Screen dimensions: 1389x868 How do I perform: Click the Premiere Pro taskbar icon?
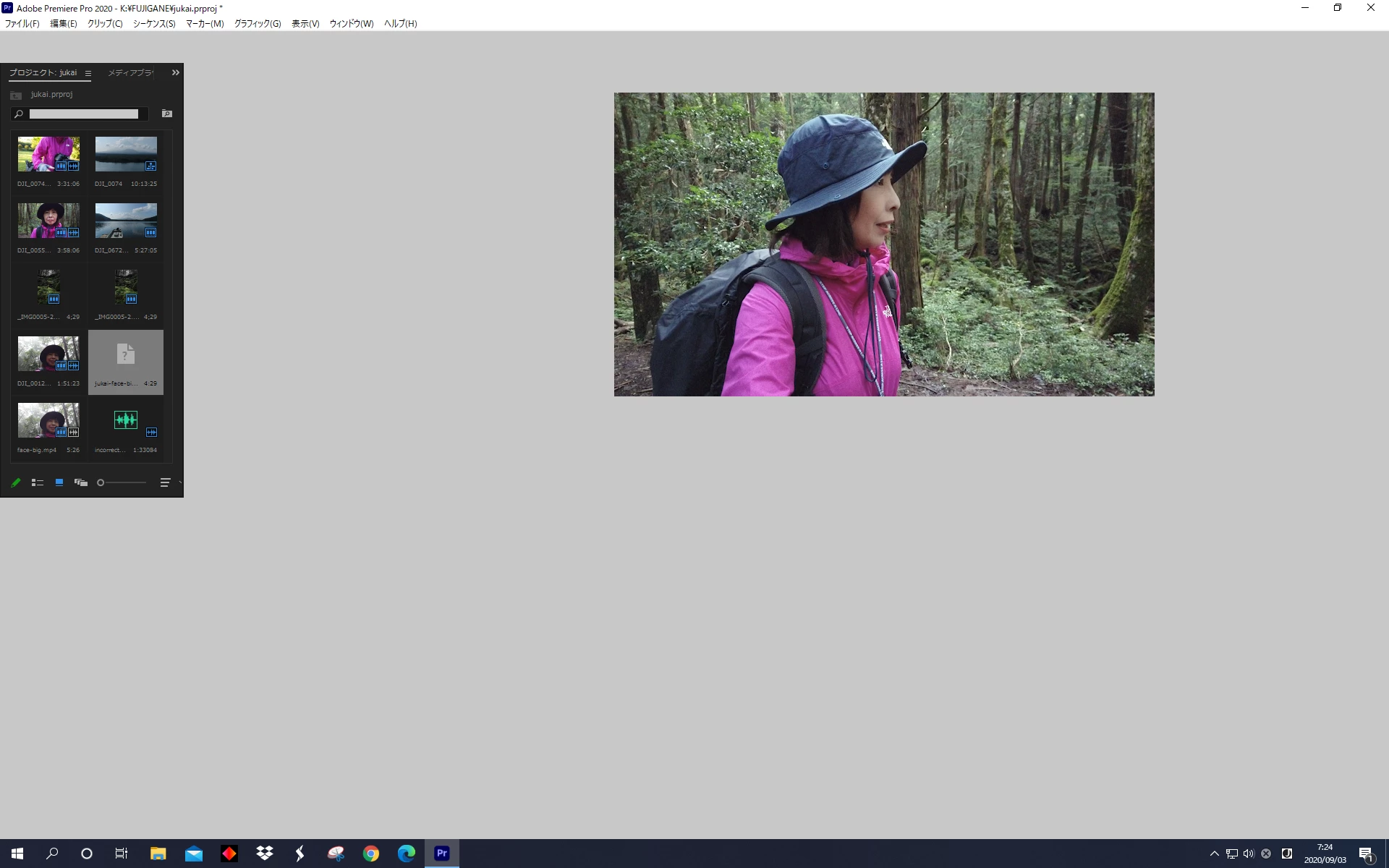coord(441,854)
